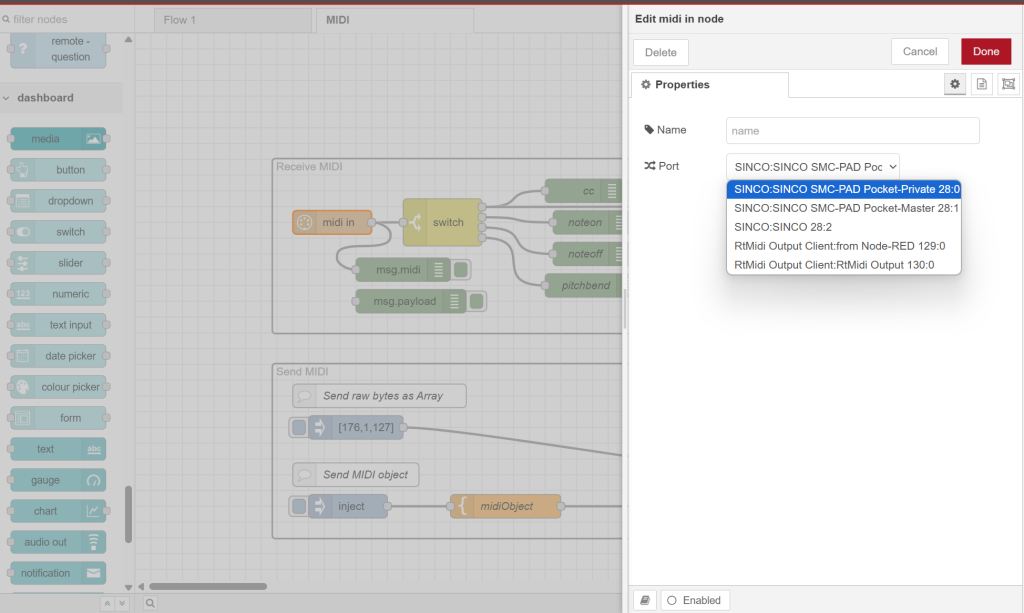The height and width of the screenshot is (613, 1024).
Task: Click the Send MIDI group label
Action: (x=302, y=371)
